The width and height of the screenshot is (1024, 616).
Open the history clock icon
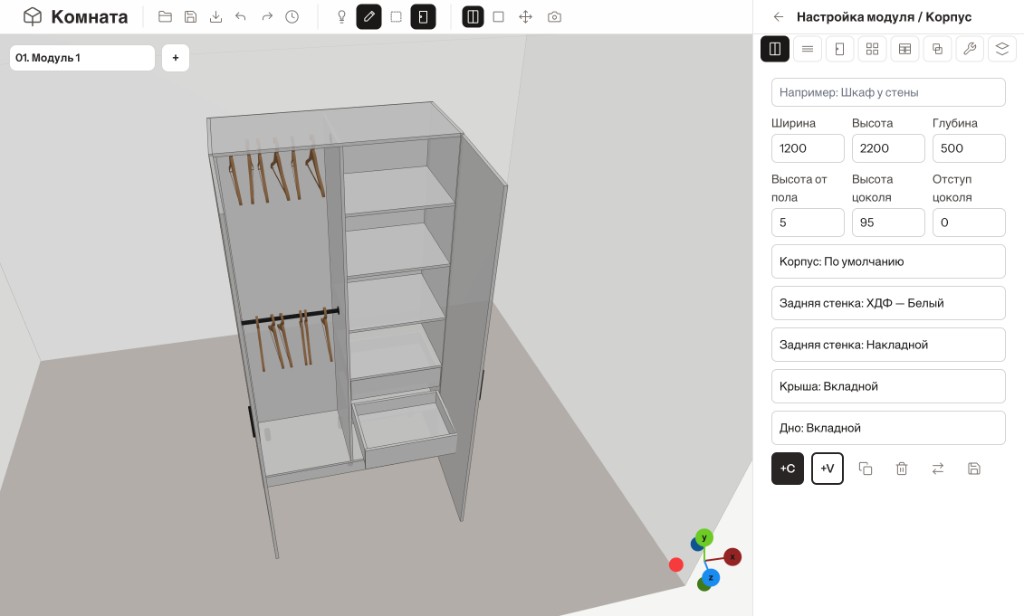pyautogui.click(x=292, y=17)
